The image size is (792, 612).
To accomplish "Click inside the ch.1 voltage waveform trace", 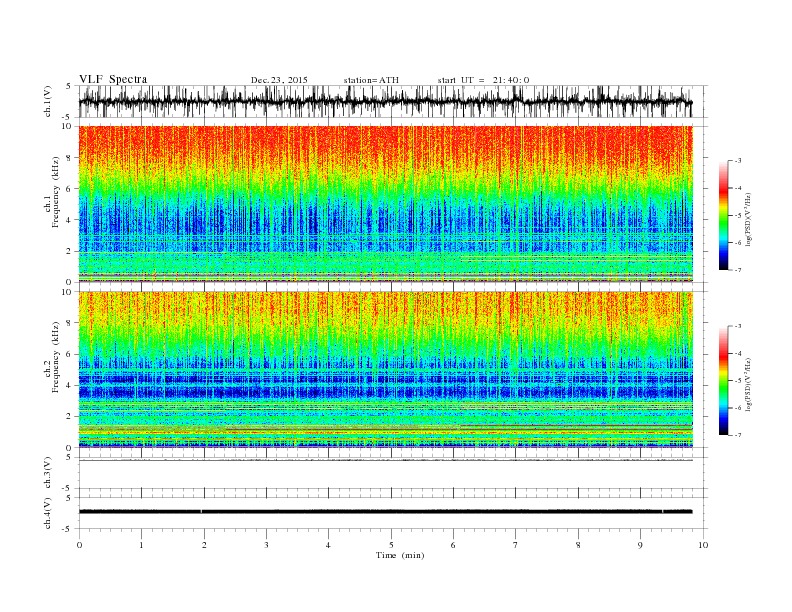I will coord(385,101).
